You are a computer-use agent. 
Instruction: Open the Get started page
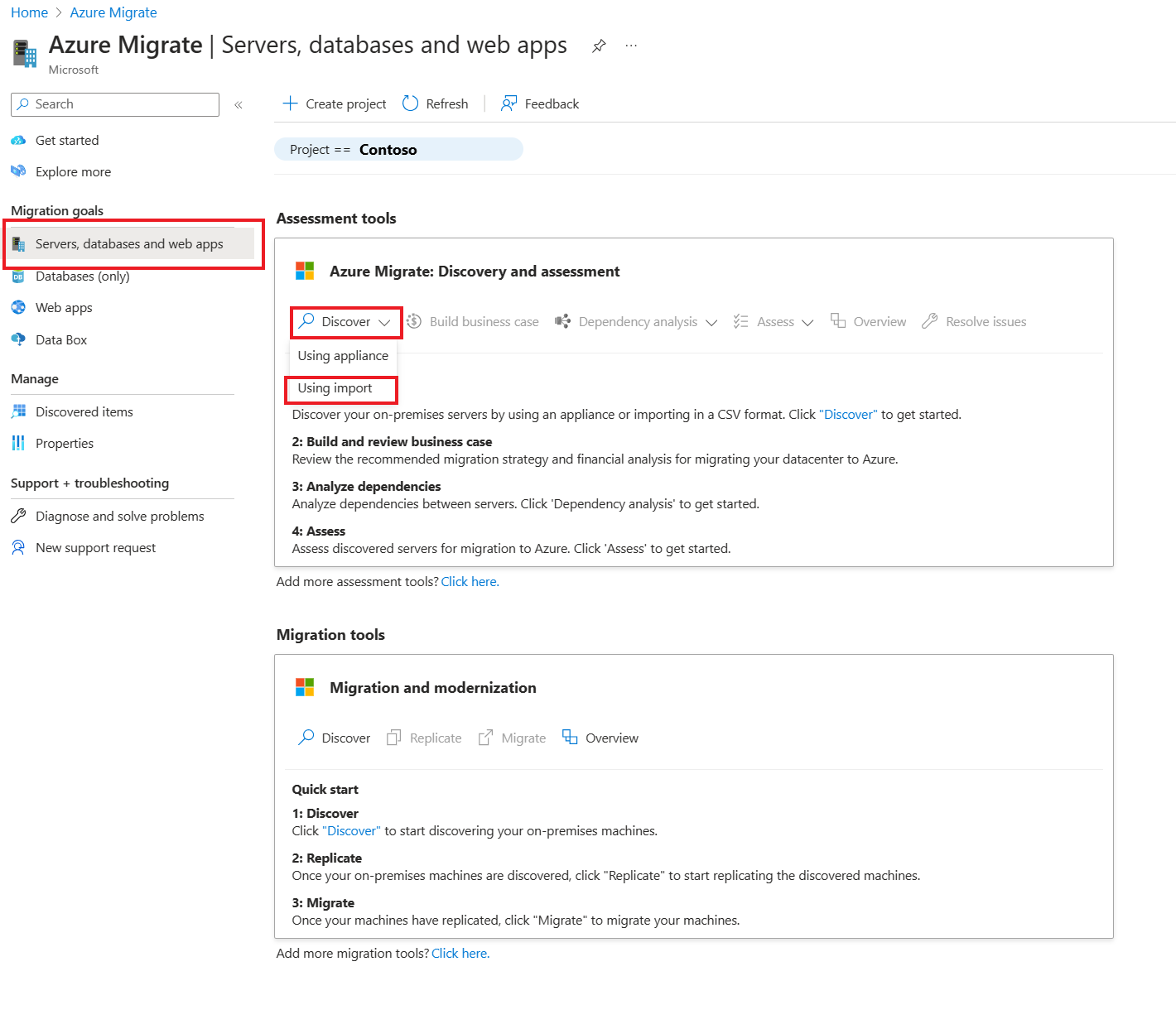pos(67,141)
